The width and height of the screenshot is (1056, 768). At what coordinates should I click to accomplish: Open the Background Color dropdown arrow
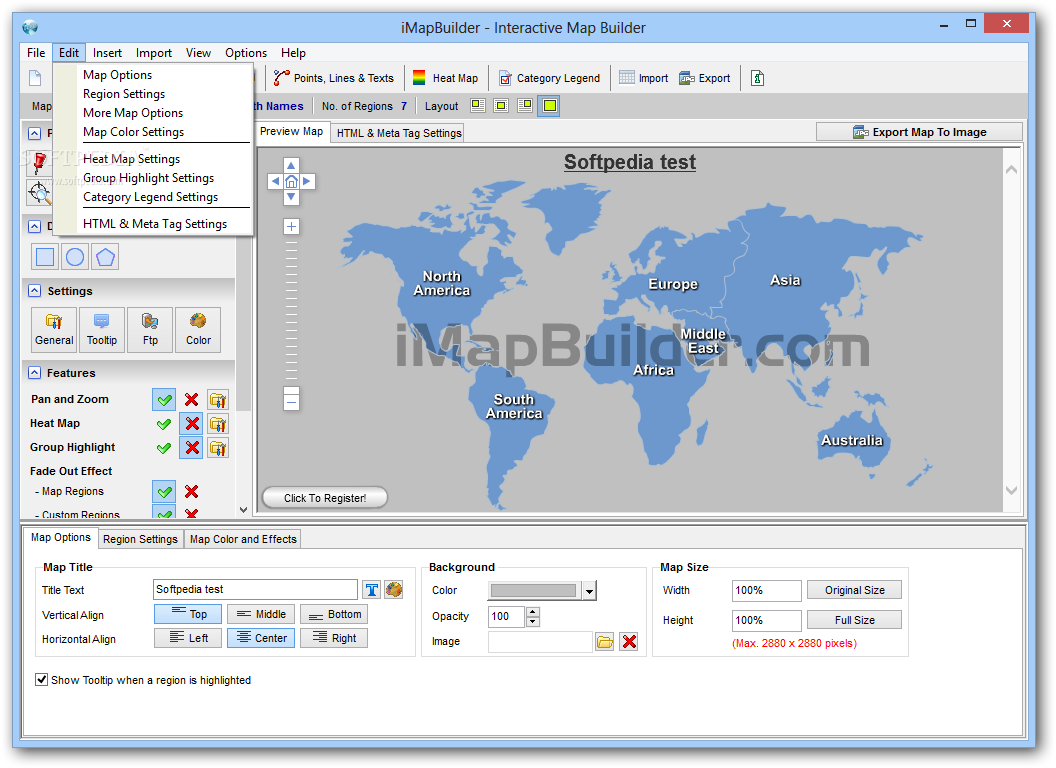click(x=589, y=591)
